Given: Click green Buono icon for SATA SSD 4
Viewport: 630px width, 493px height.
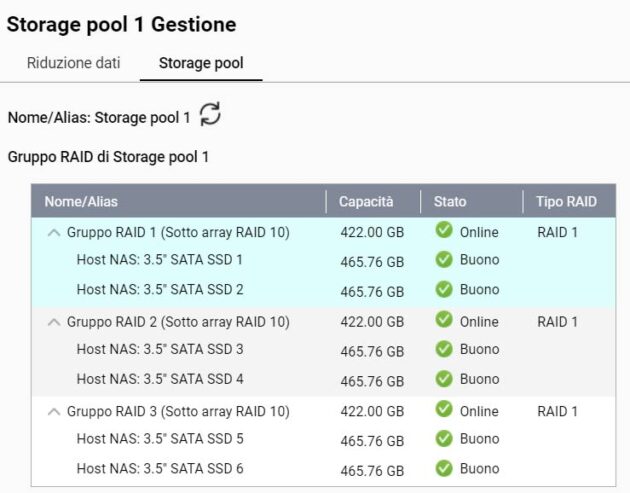Looking at the screenshot, I should [444, 380].
